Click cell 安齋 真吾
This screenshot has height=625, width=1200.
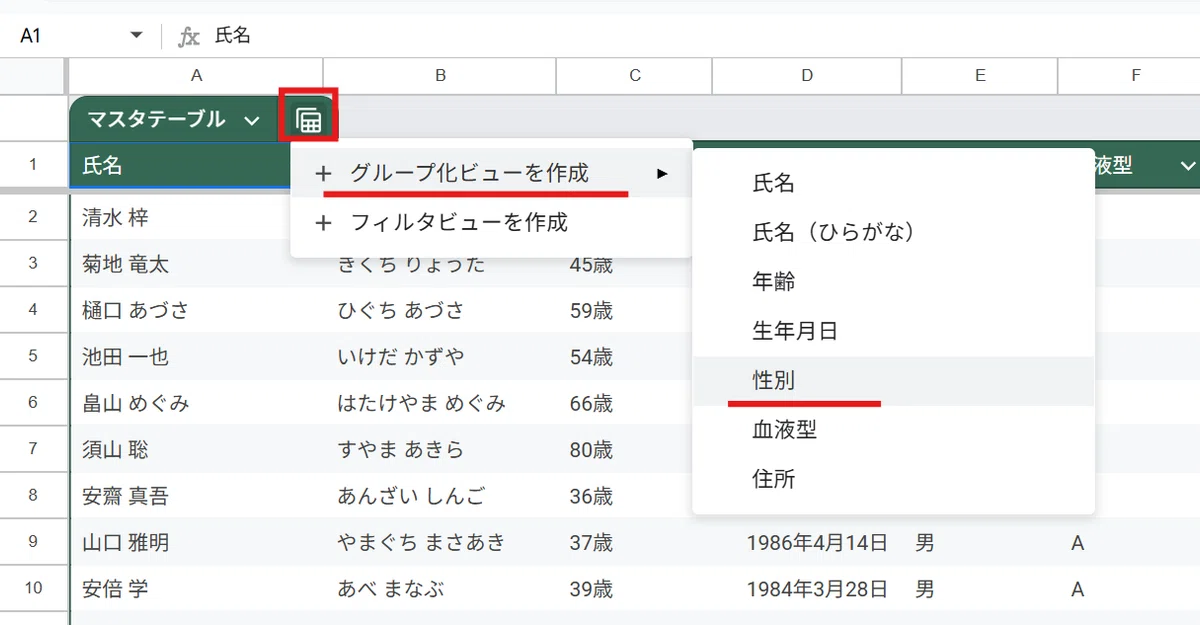(x=197, y=496)
